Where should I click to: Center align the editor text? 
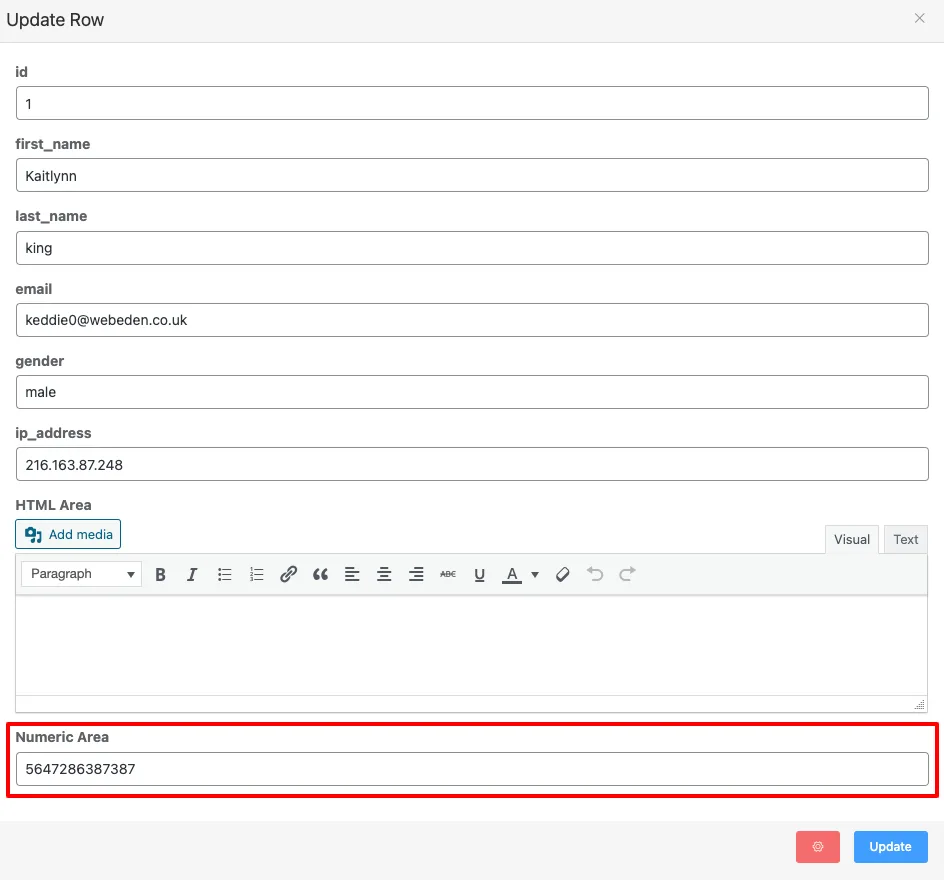pos(384,574)
